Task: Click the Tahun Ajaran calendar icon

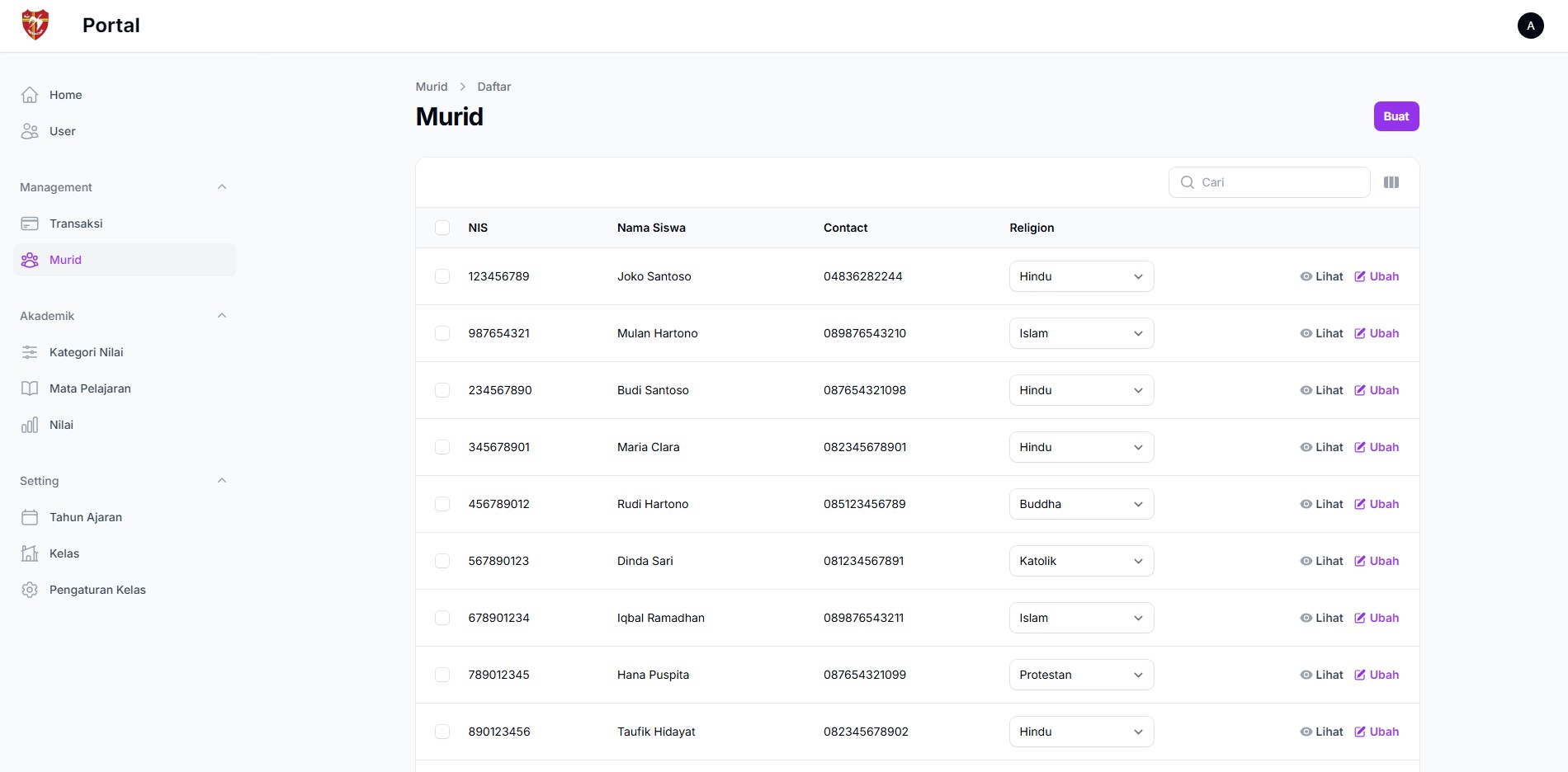Action: (x=30, y=517)
